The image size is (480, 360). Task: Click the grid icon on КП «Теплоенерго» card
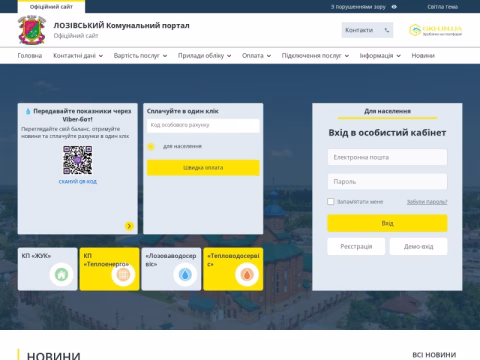[x=123, y=275]
